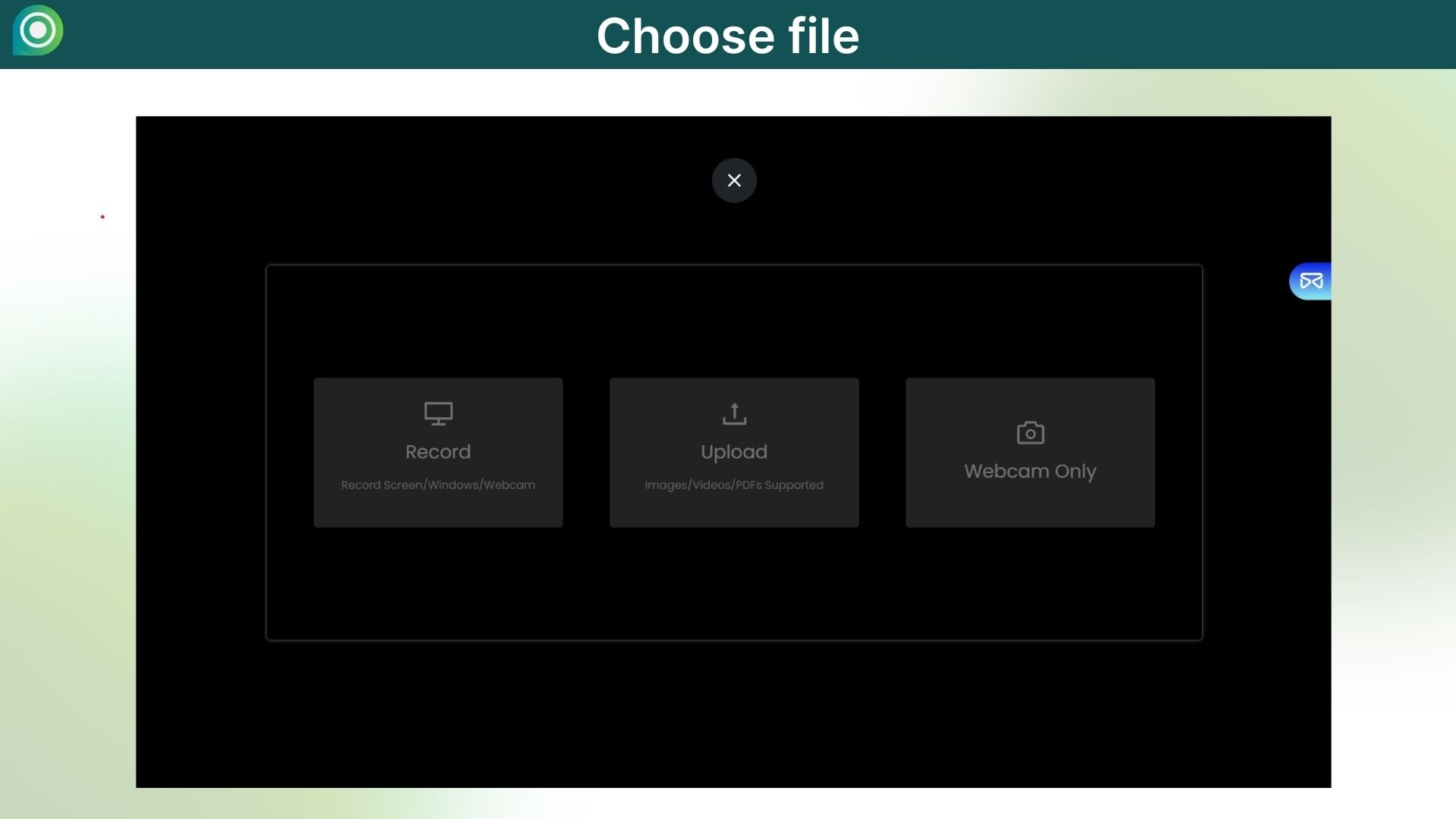Click the monitor icon on the Record card
Viewport: 1456px width, 819px height.
tap(438, 413)
